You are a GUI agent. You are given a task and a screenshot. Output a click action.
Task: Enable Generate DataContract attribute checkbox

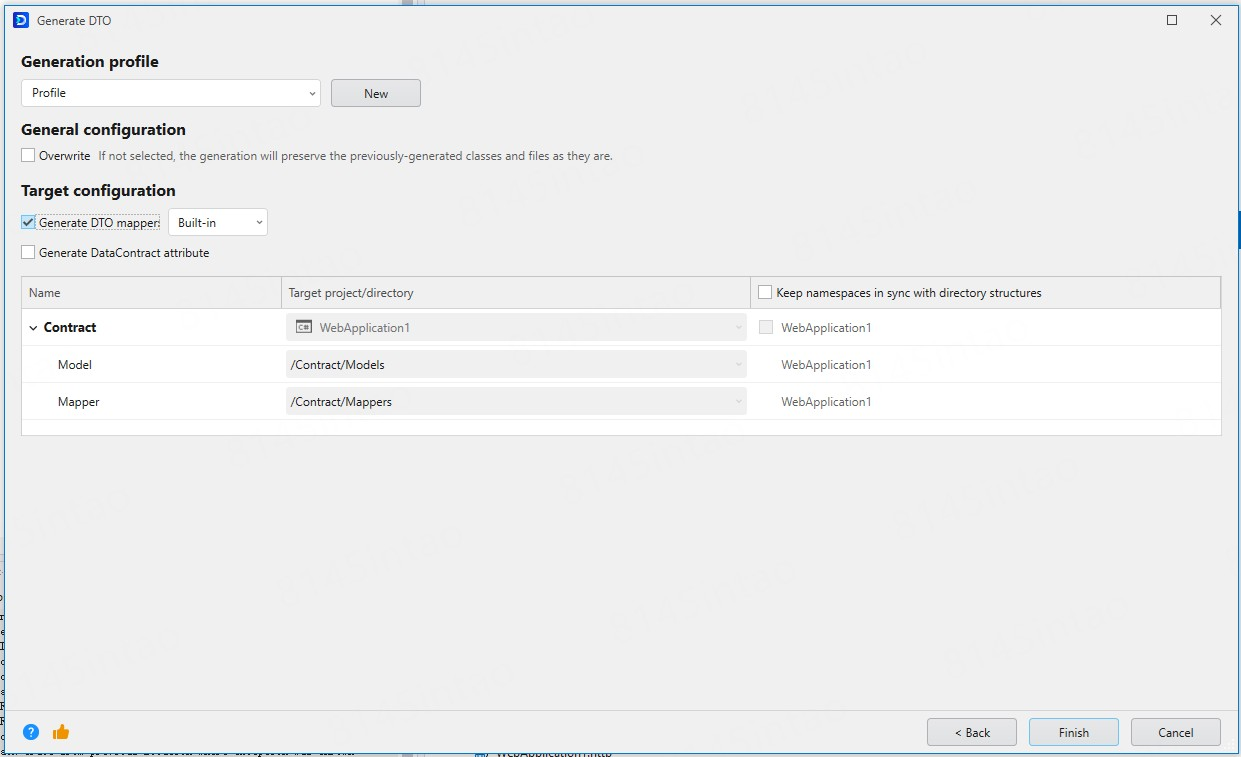pyautogui.click(x=28, y=253)
